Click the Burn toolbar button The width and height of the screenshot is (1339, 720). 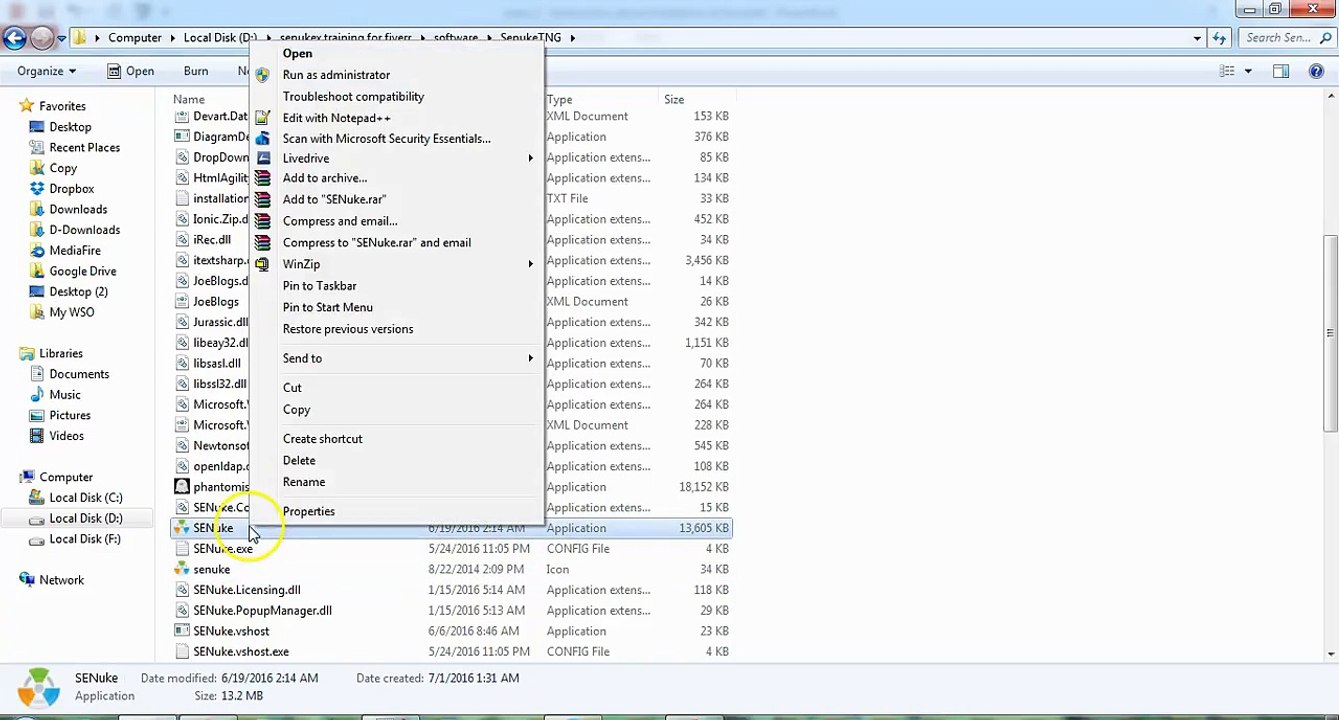tap(196, 71)
